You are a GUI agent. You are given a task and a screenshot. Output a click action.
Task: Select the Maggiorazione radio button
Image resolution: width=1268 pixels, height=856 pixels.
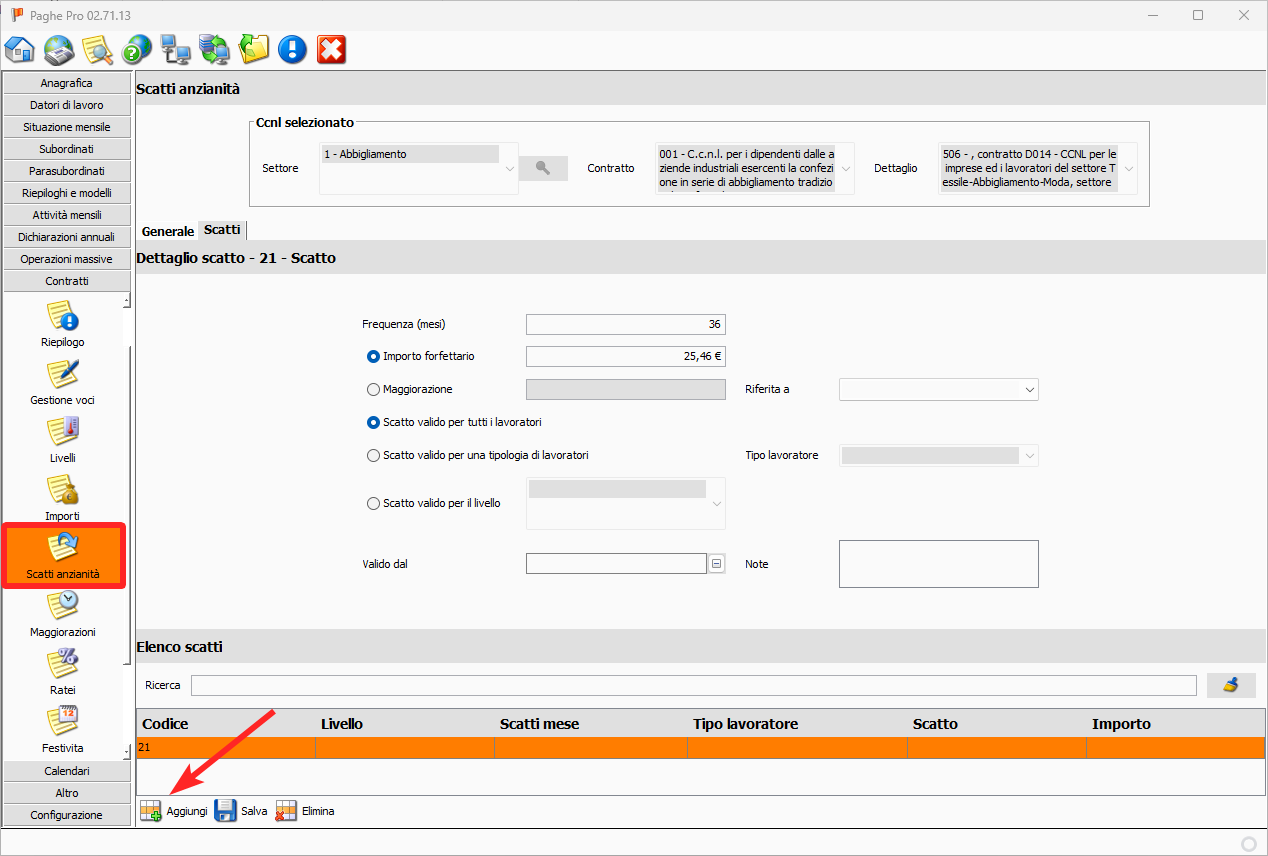374,389
